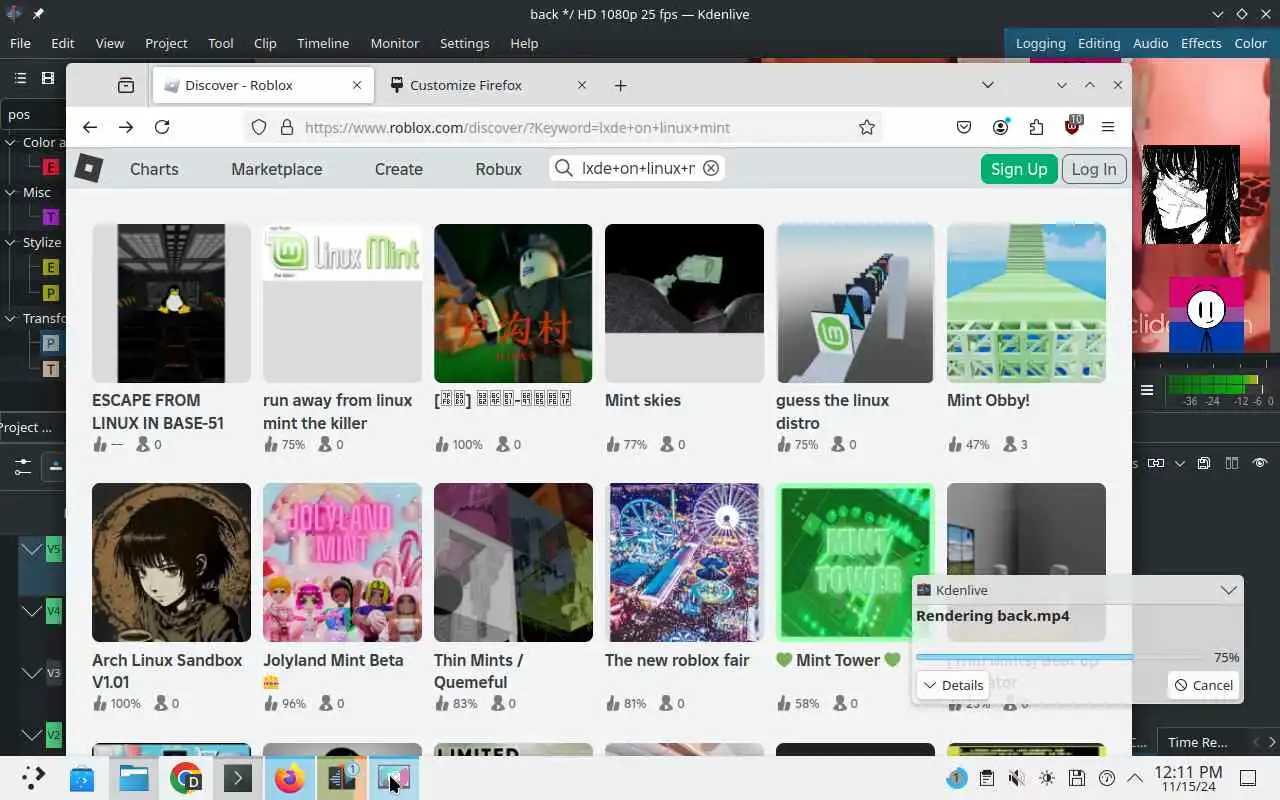The height and width of the screenshot is (800, 1280).
Task: Collapse the Kdenlive rendering notification chevron
Action: click(x=1228, y=590)
